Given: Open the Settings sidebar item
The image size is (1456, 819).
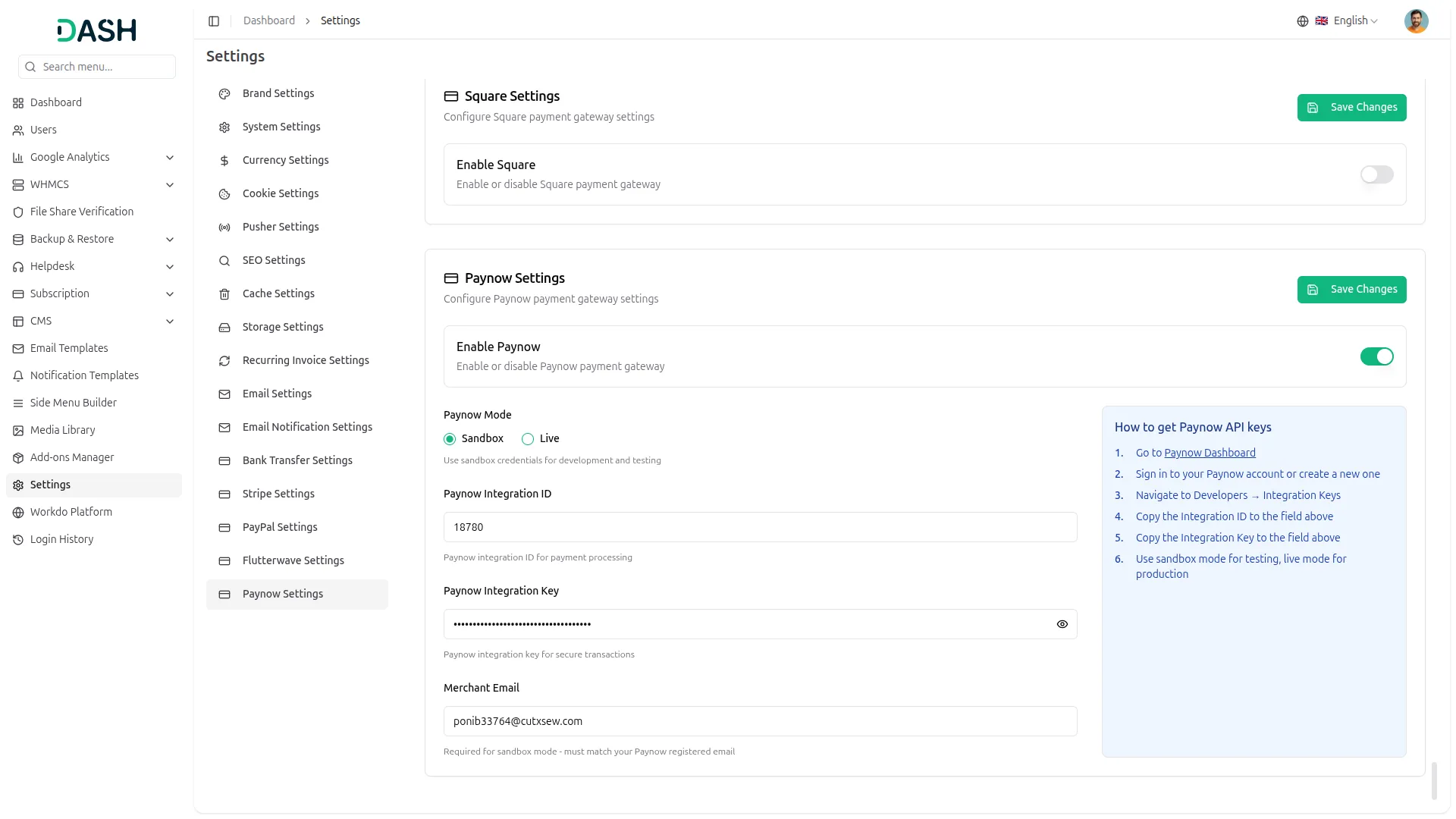Looking at the screenshot, I should click(94, 485).
